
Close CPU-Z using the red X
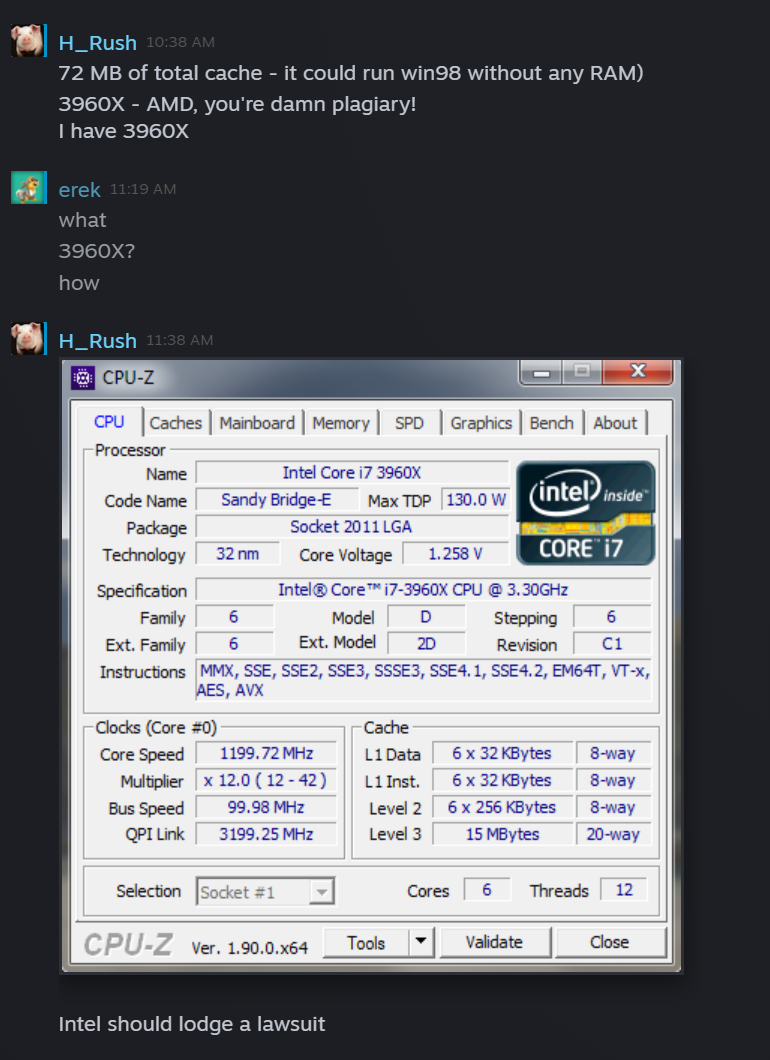pos(637,371)
